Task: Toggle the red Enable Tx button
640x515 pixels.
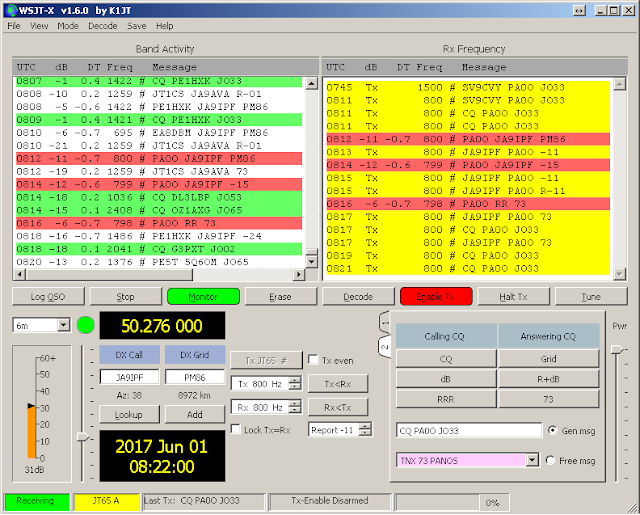Action: [x=436, y=297]
